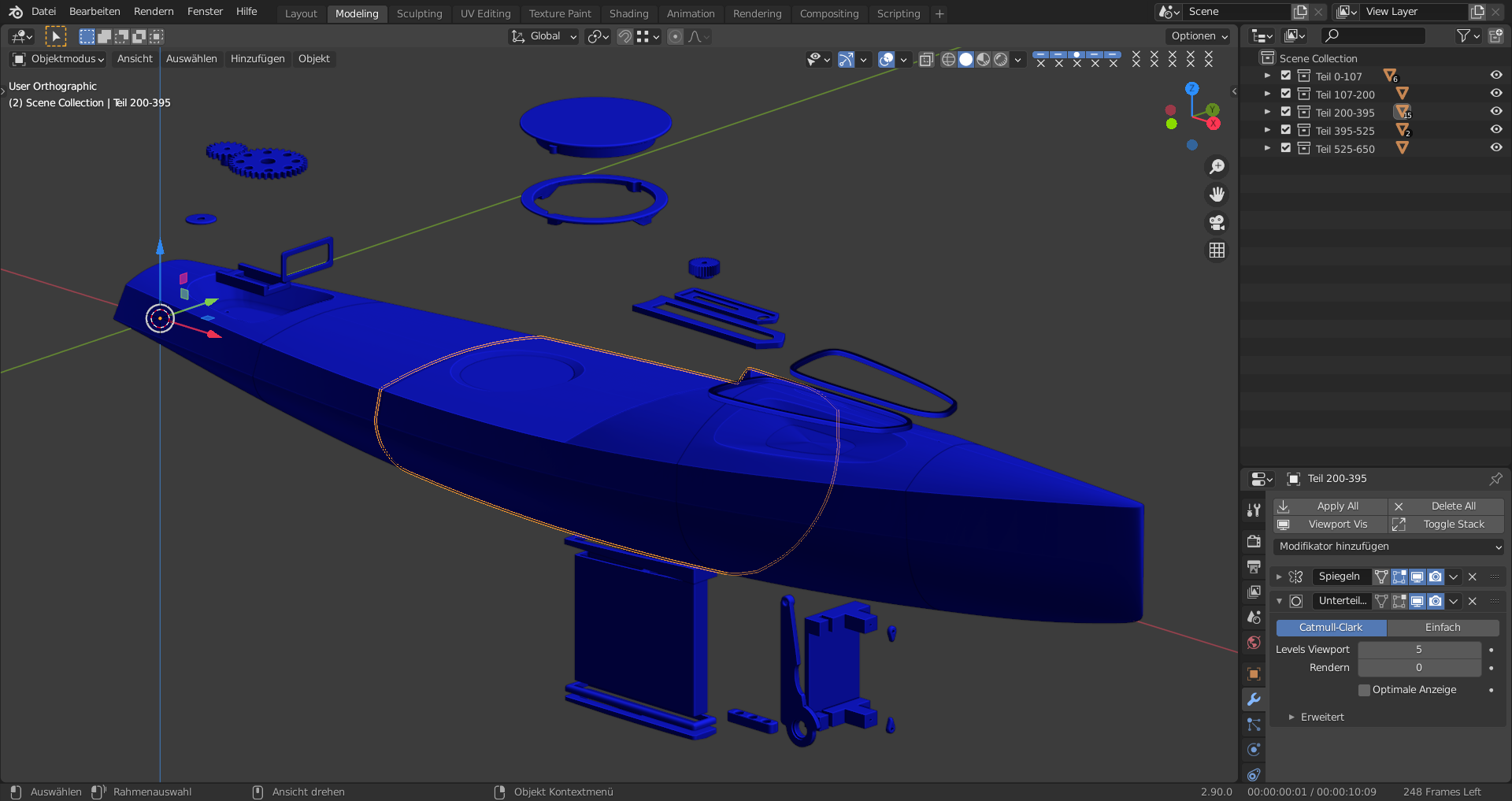Switch to the Sculpting workspace tab
Image resolution: width=1512 pixels, height=801 pixels.
point(419,13)
